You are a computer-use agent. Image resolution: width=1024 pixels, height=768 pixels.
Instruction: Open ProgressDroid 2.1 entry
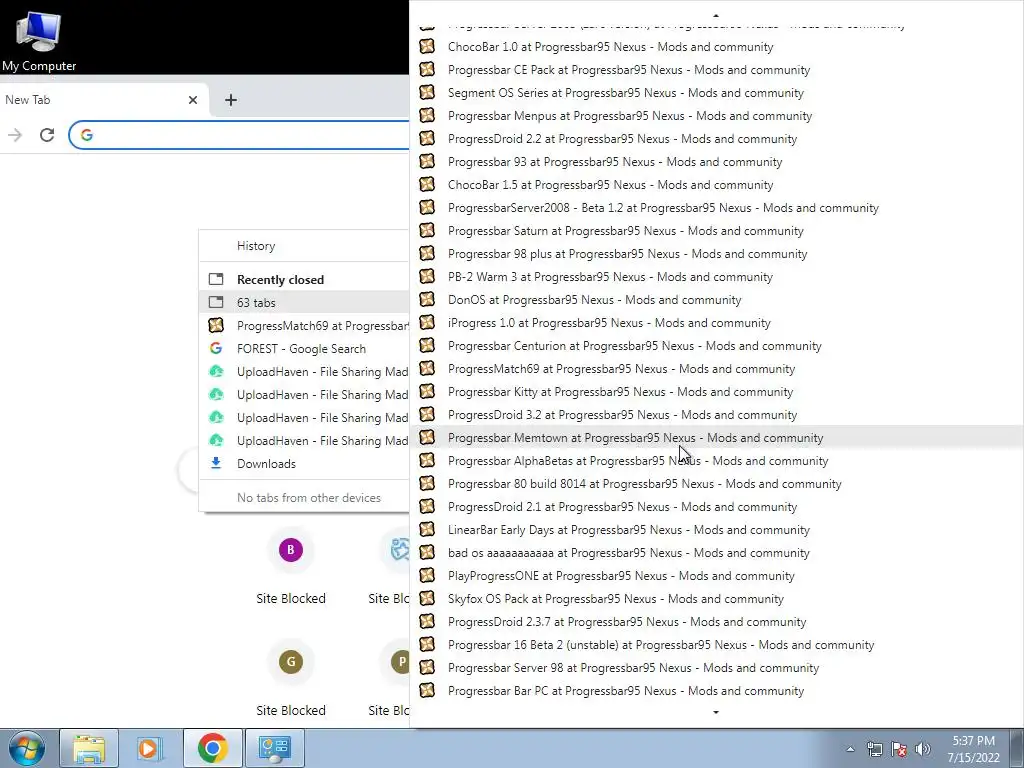pos(716,507)
